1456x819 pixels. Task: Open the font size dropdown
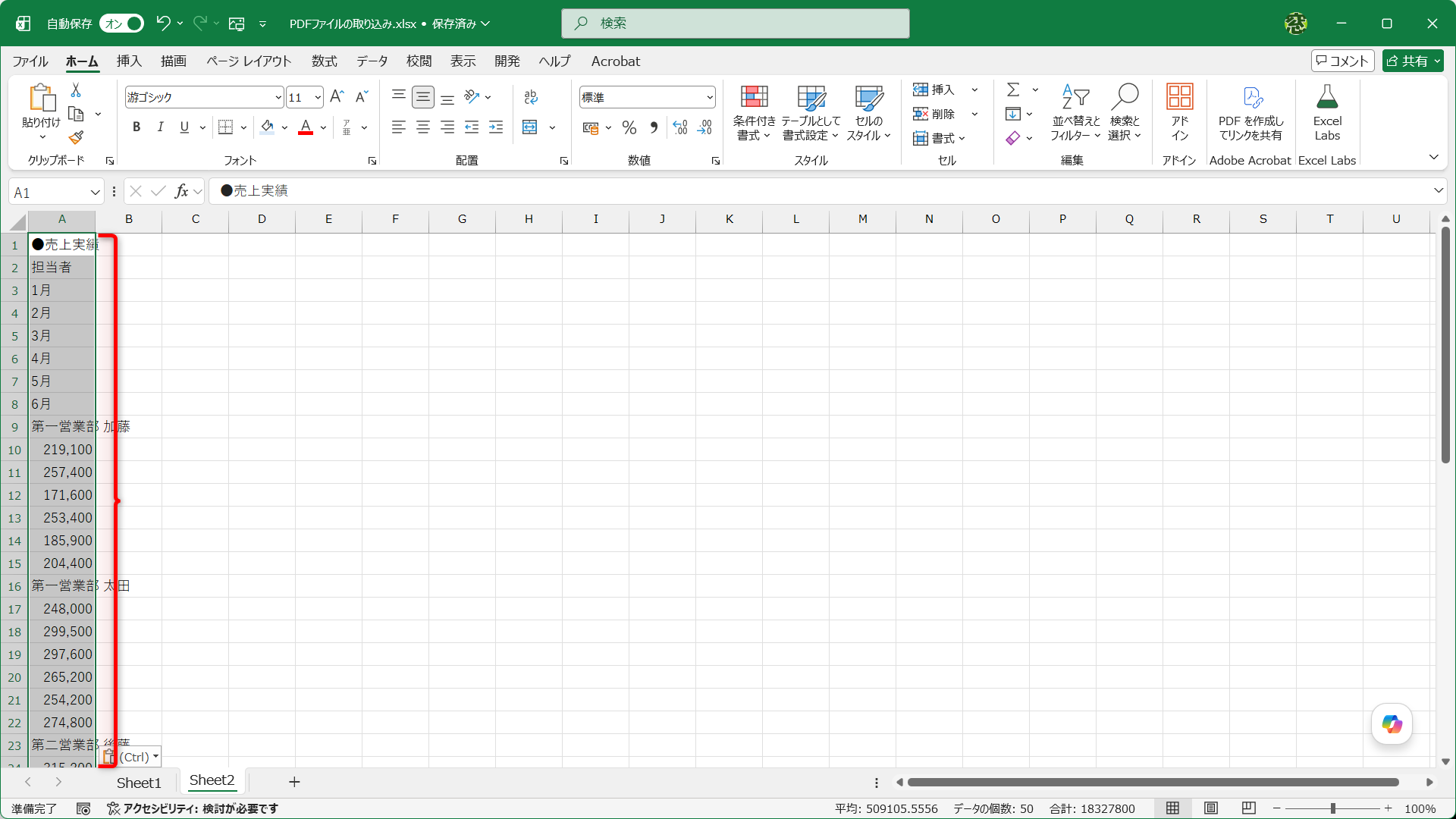[318, 97]
